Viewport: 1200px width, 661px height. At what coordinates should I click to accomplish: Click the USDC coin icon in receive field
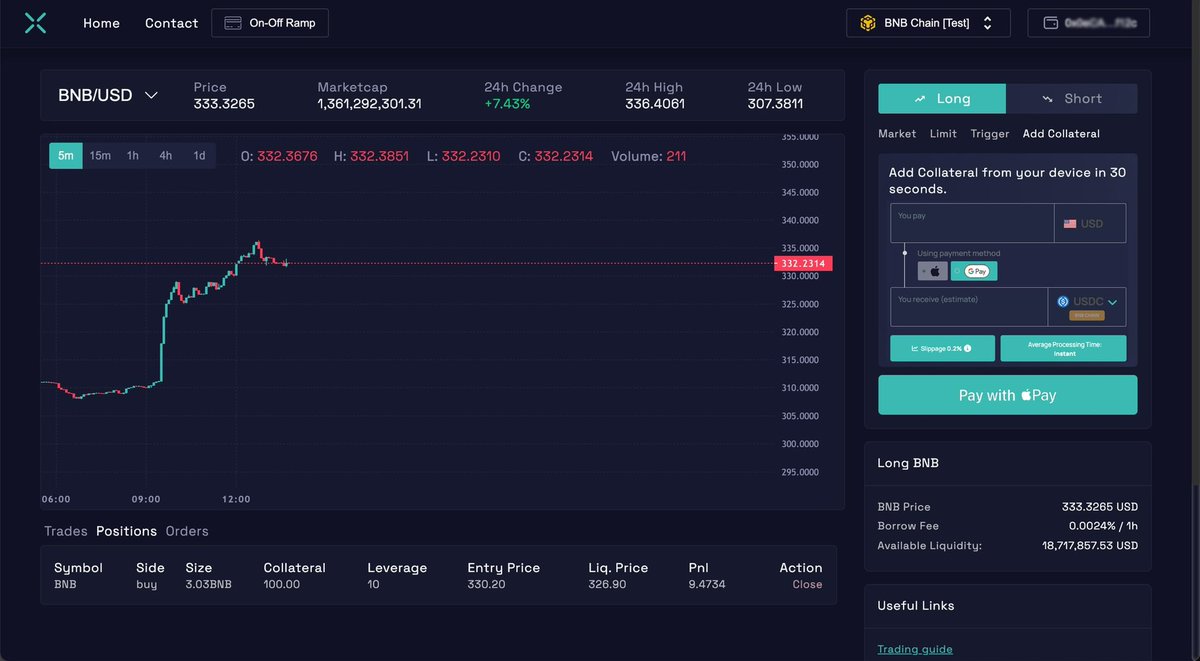coord(1064,301)
